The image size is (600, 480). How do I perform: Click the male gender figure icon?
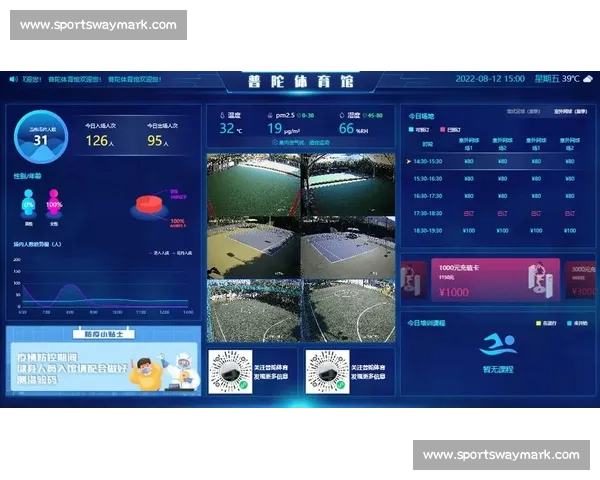coord(28,204)
